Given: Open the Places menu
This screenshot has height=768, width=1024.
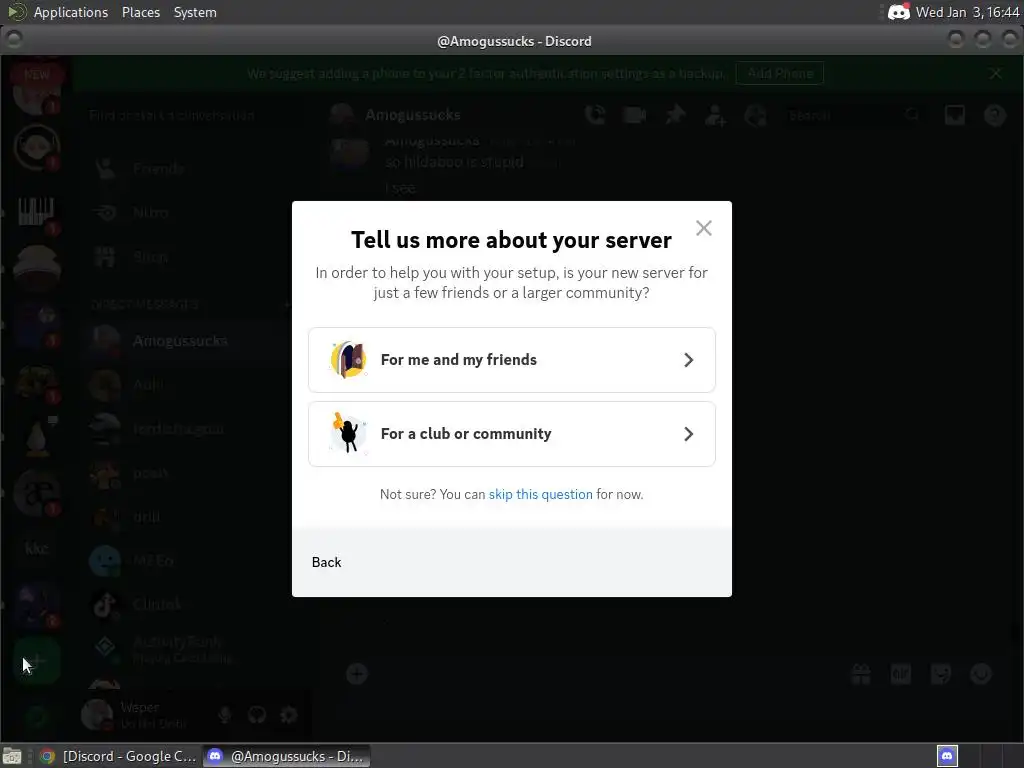Looking at the screenshot, I should pyautogui.click(x=140, y=12).
